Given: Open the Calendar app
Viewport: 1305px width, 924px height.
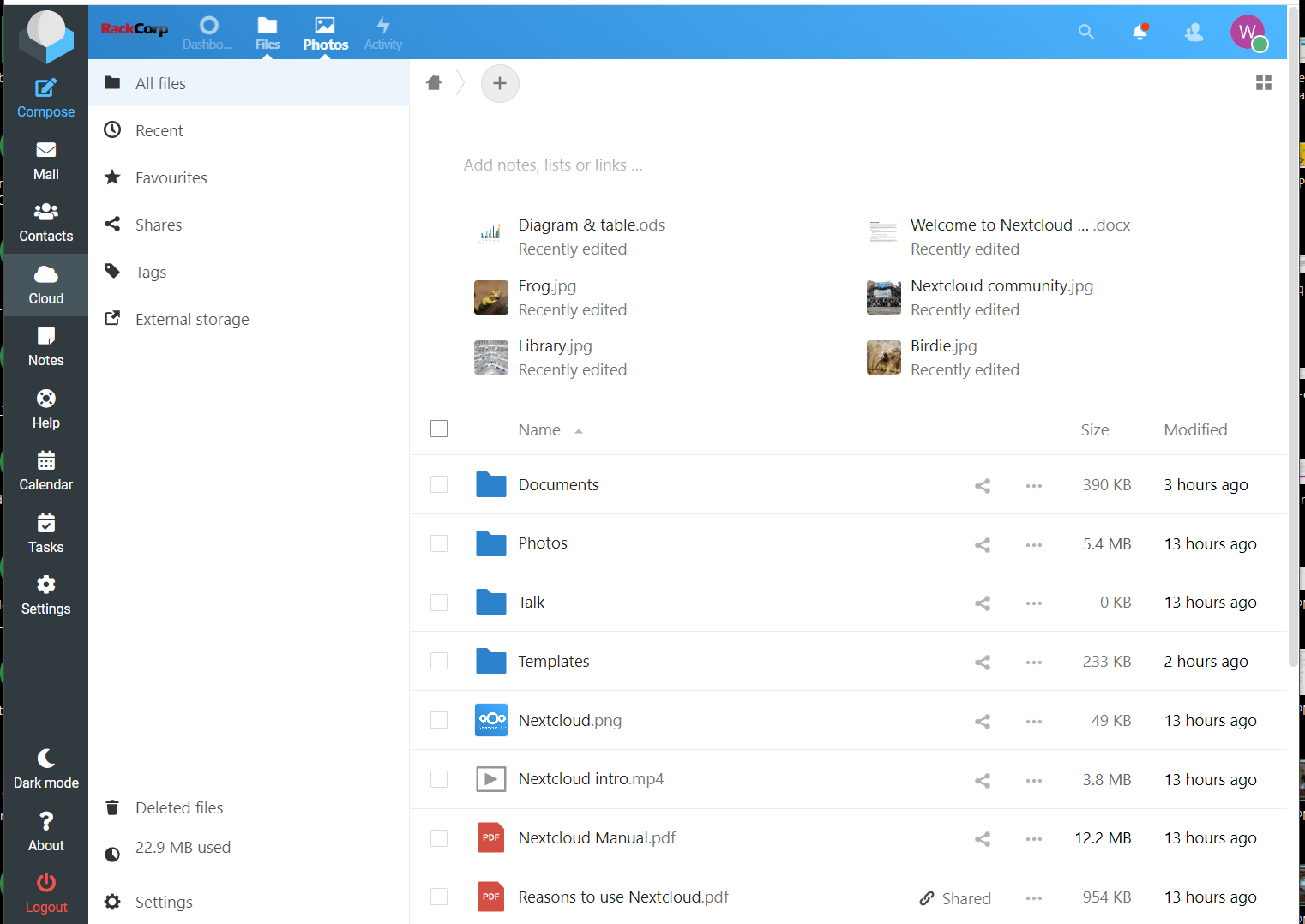Looking at the screenshot, I should 46,471.
